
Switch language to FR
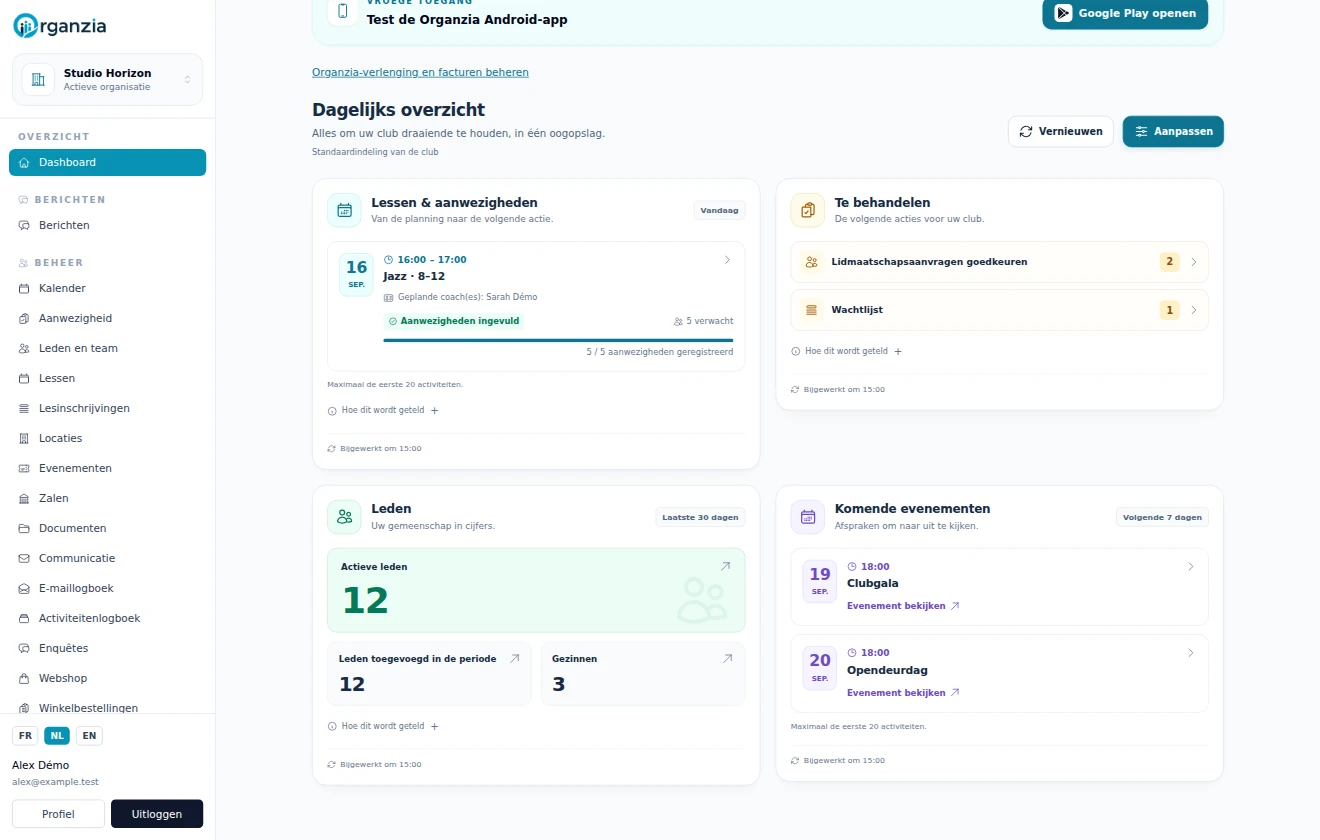[25, 736]
